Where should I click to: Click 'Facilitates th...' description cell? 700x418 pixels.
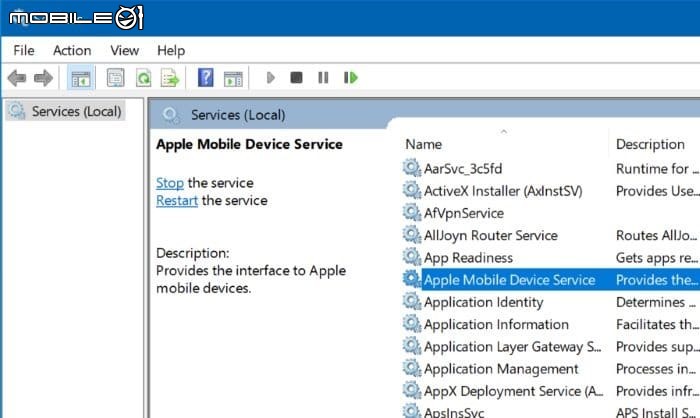click(657, 324)
